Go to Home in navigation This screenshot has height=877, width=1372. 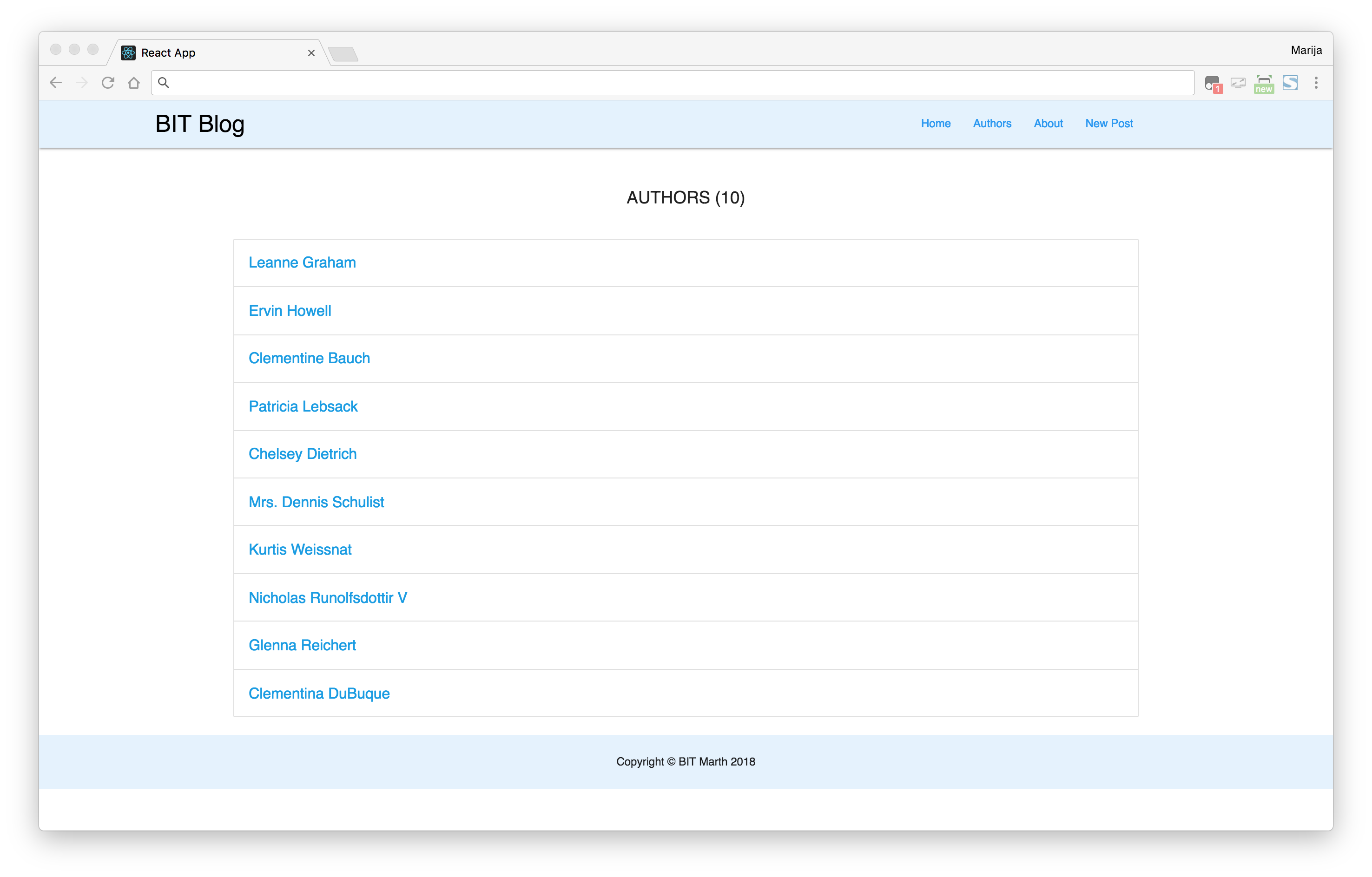[936, 124]
